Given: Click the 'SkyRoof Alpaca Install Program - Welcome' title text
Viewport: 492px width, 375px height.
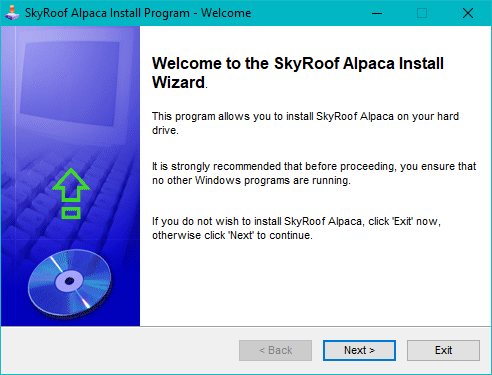Looking at the screenshot, I should pos(138,13).
